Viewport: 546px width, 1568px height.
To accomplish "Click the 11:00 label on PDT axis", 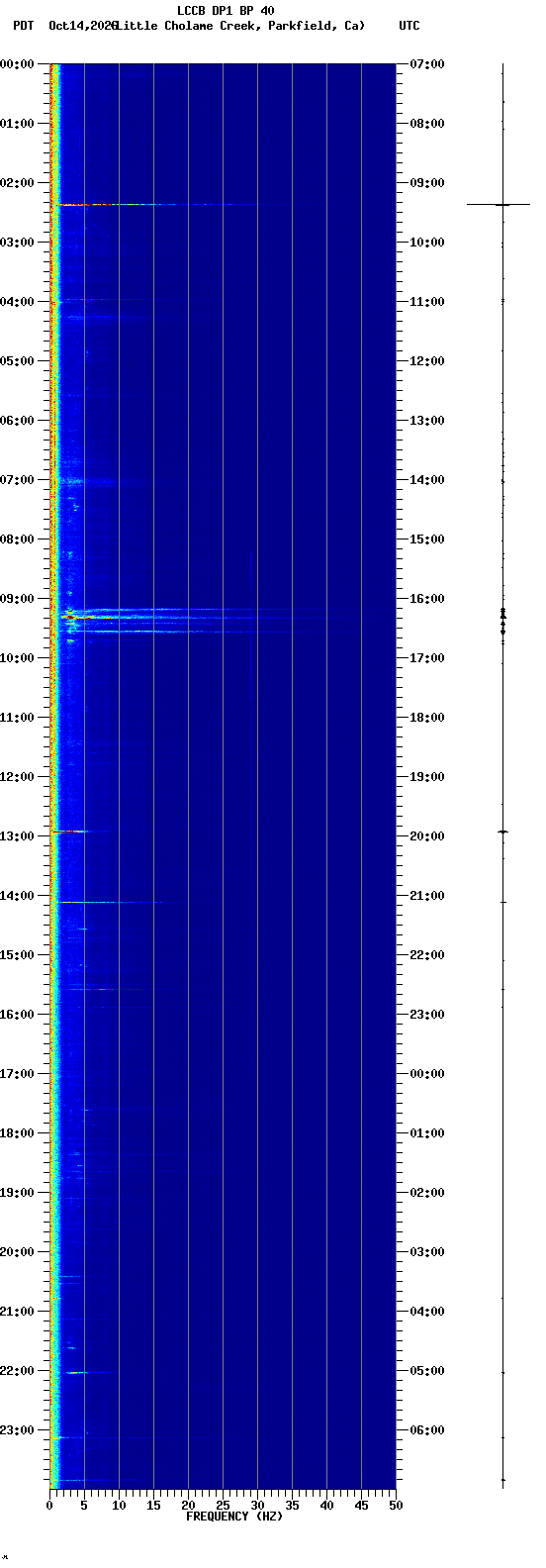I will [18, 718].
